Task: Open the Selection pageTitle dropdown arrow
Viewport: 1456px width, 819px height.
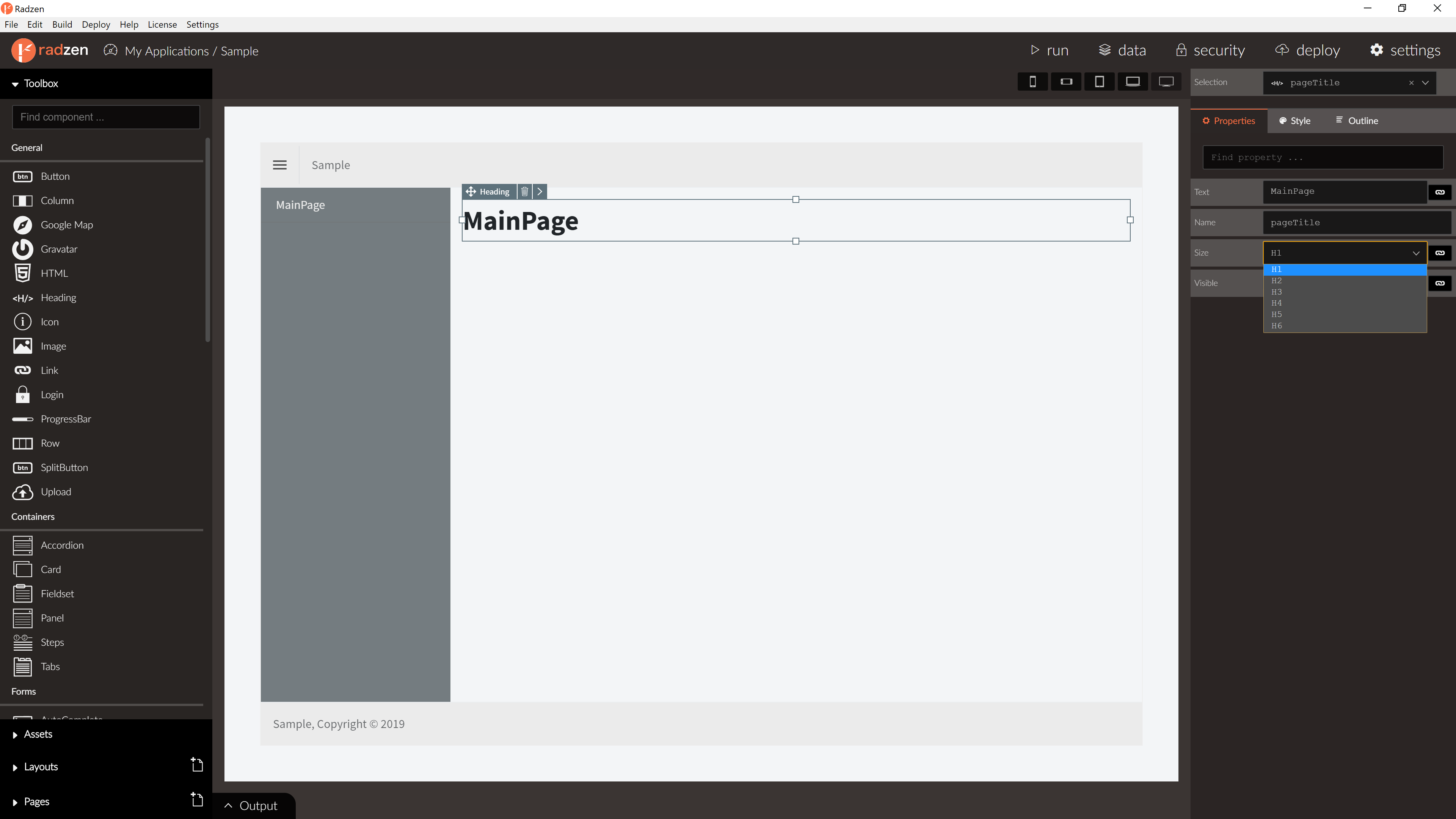Action: (x=1426, y=83)
